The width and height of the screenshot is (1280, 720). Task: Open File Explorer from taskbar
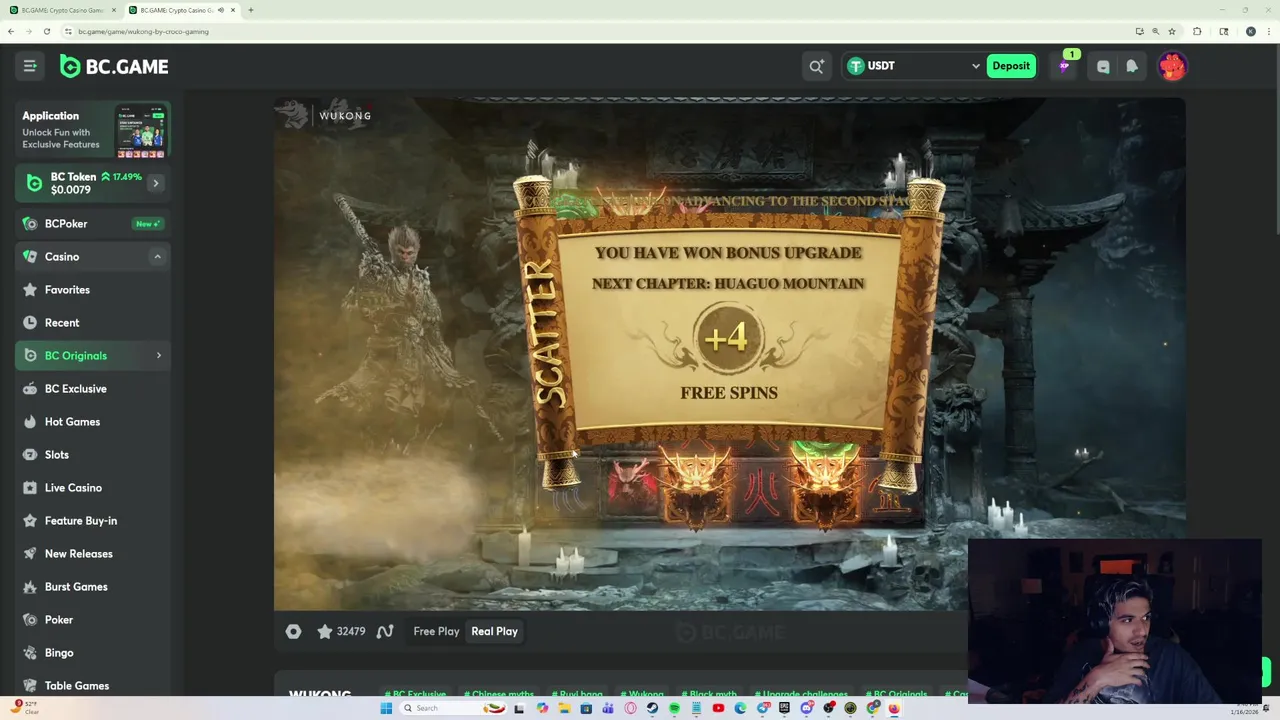point(564,708)
